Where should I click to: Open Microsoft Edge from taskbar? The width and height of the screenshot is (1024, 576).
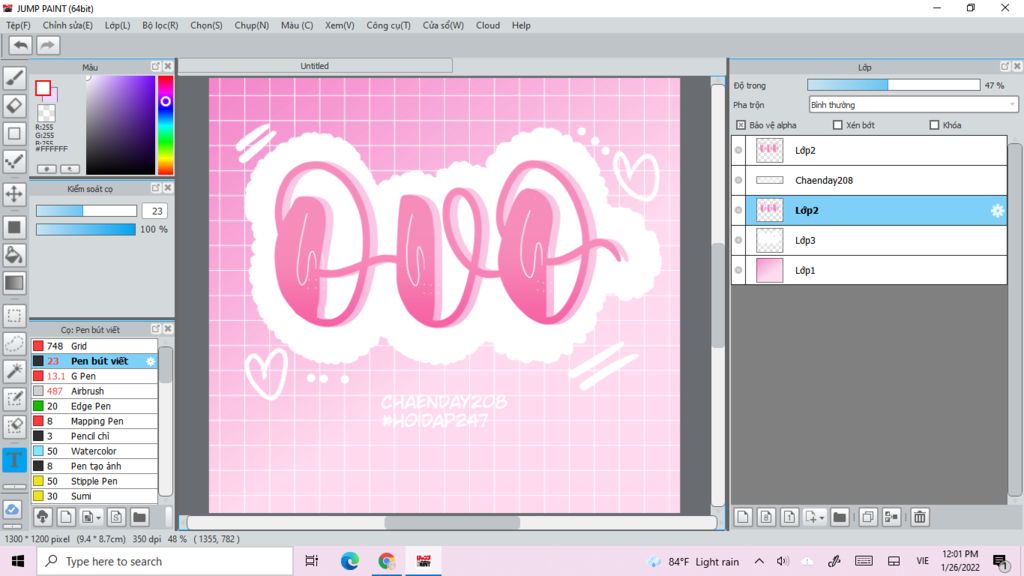point(349,561)
